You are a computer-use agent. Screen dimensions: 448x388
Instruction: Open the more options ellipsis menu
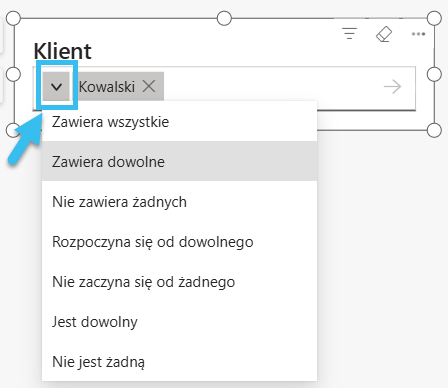coord(418,34)
